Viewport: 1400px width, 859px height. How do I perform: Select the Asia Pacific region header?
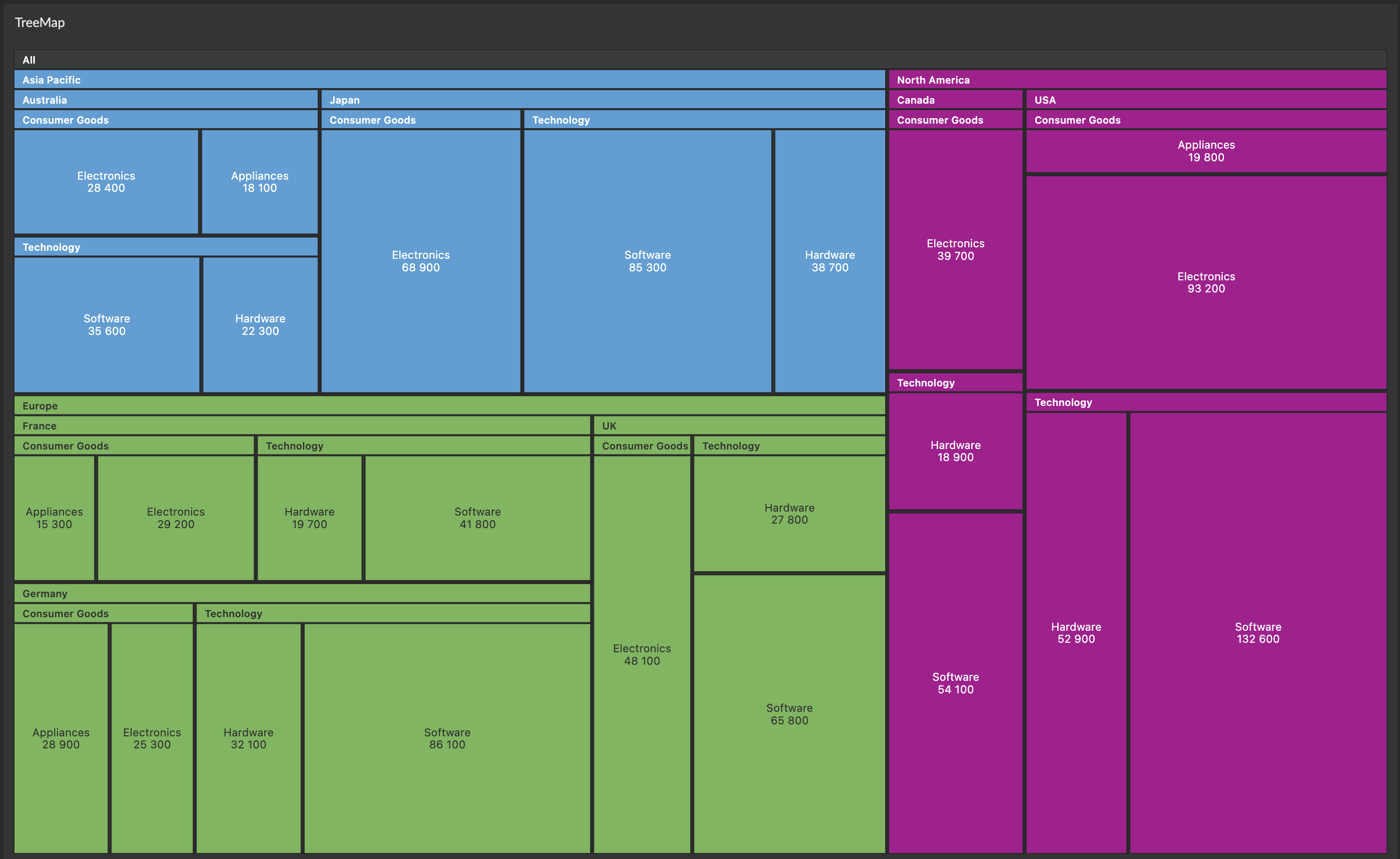pos(51,80)
